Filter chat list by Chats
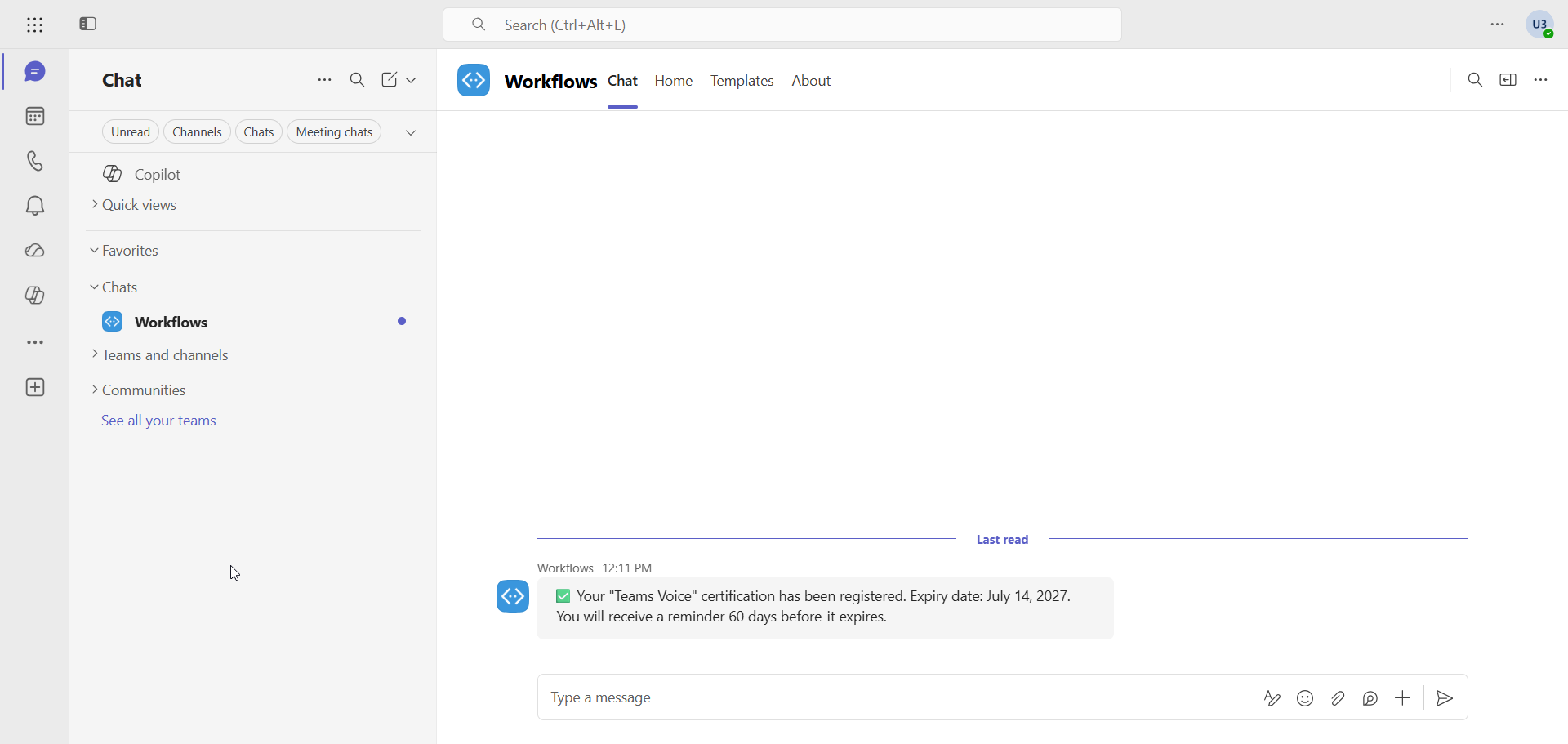 (x=259, y=132)
